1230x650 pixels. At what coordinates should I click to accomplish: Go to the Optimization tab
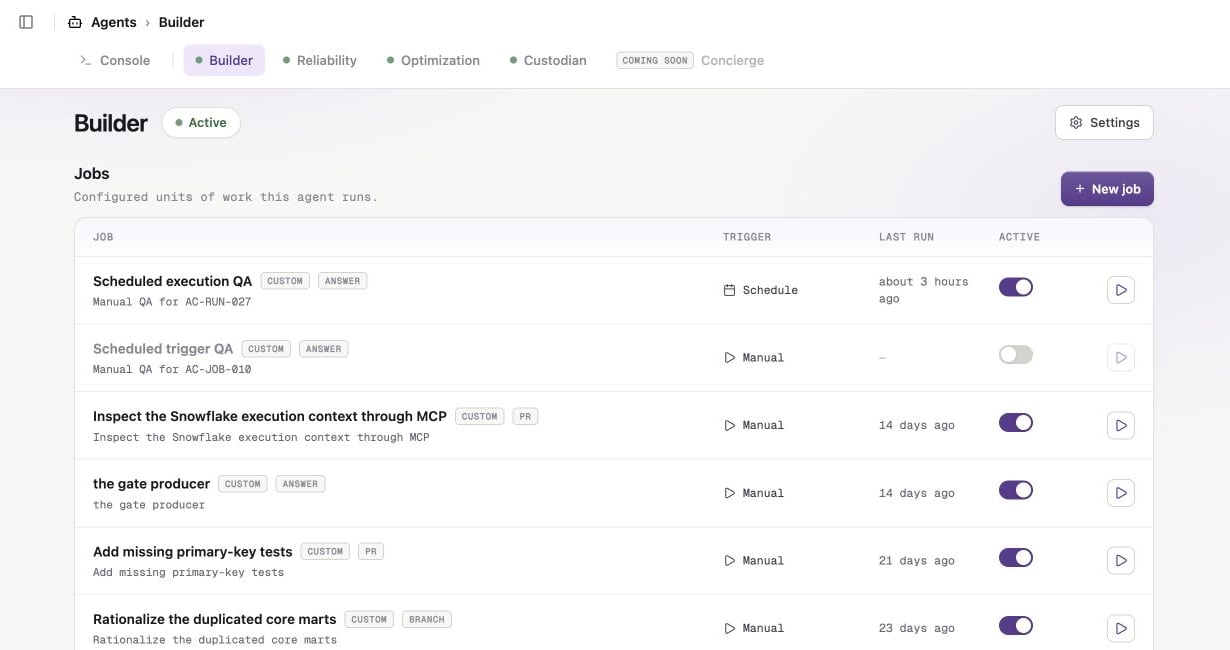[433, 60]
